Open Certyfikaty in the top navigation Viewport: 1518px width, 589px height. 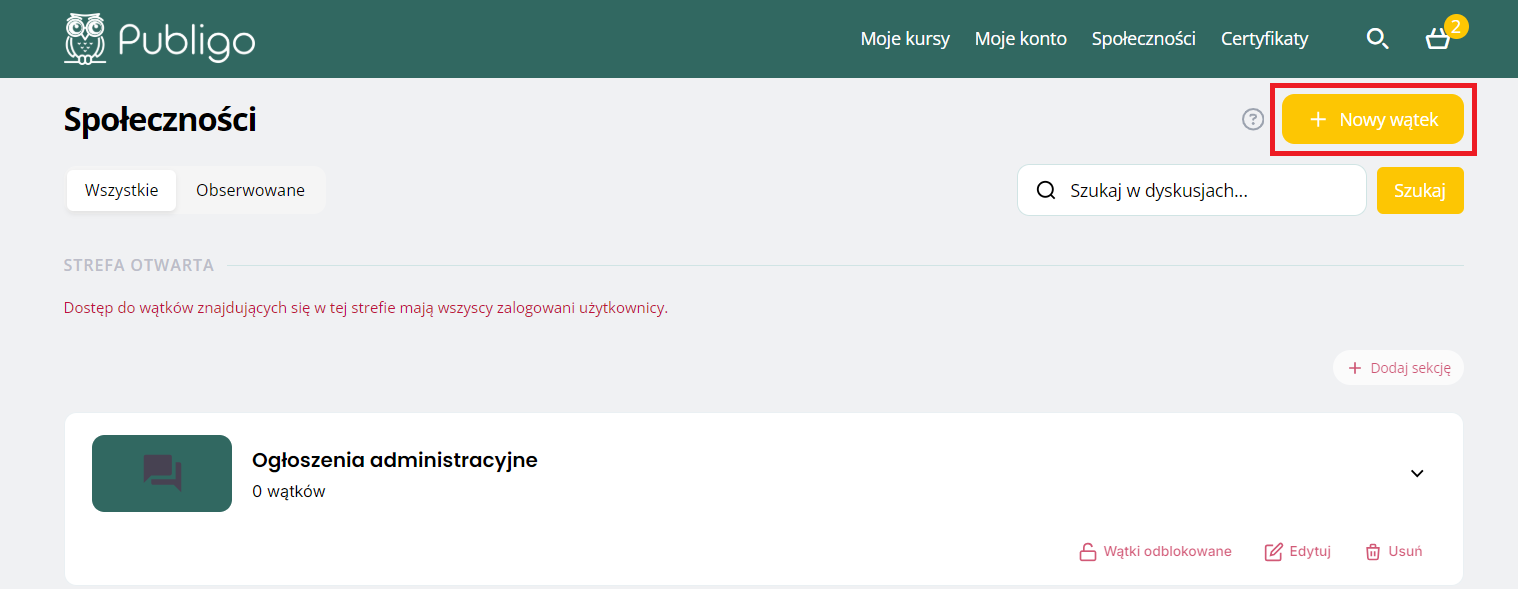click(1264, 39)
